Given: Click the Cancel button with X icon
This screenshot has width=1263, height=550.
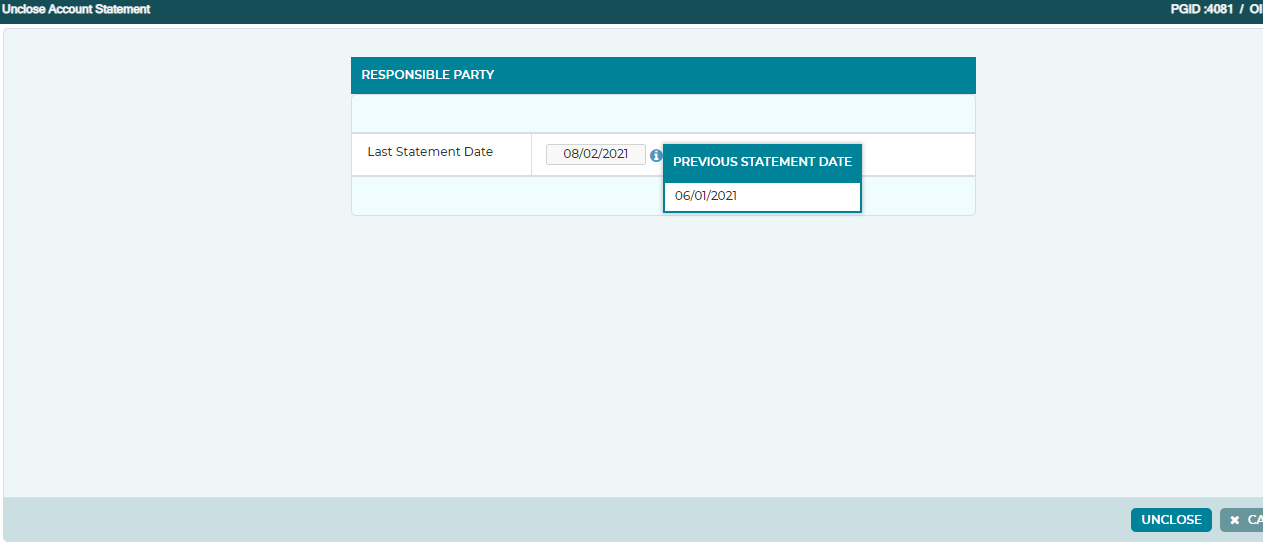Looking at the screenshot, I should point(1241,520).
